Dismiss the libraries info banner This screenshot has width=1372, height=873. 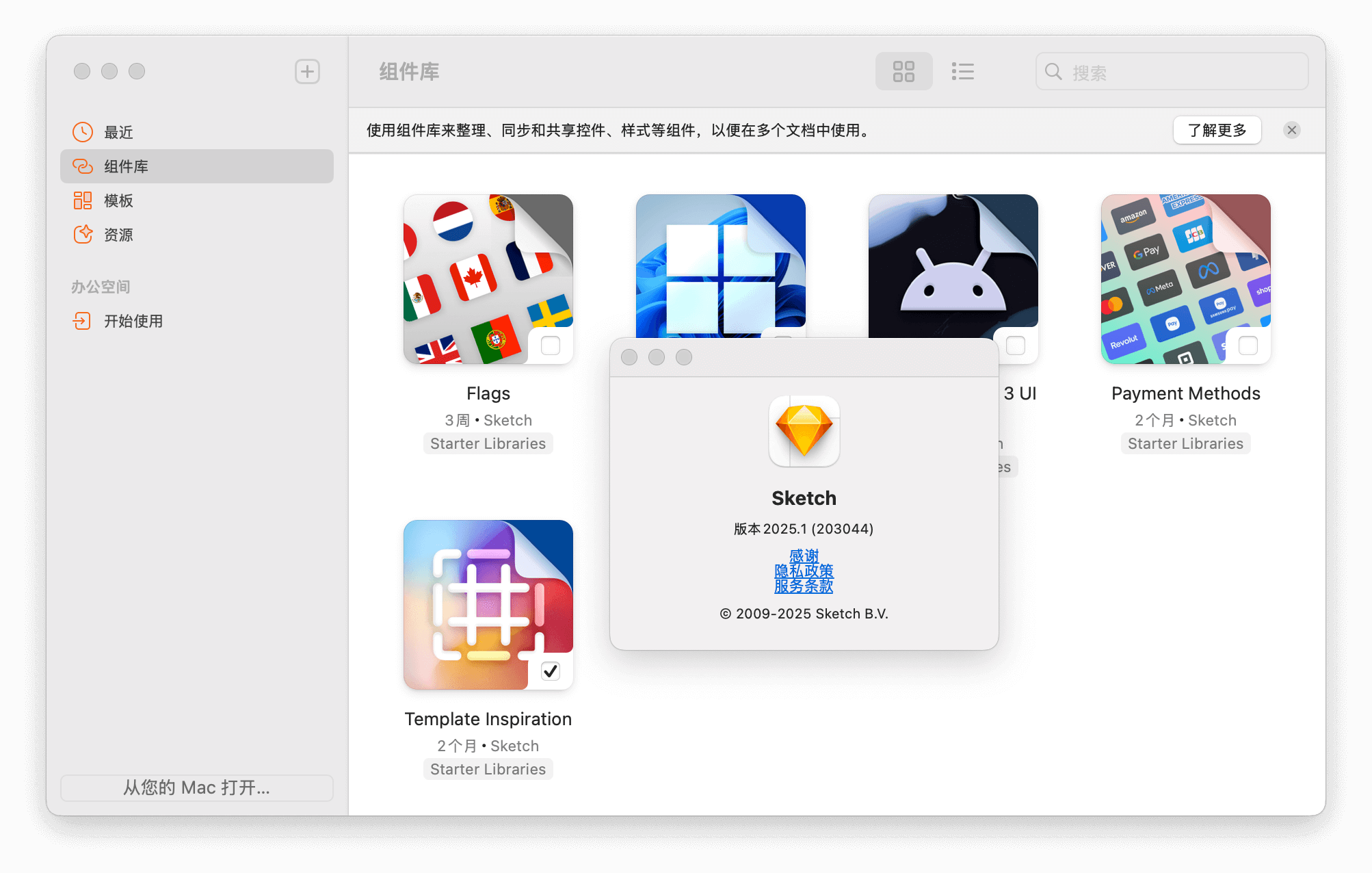(1291, 130)
